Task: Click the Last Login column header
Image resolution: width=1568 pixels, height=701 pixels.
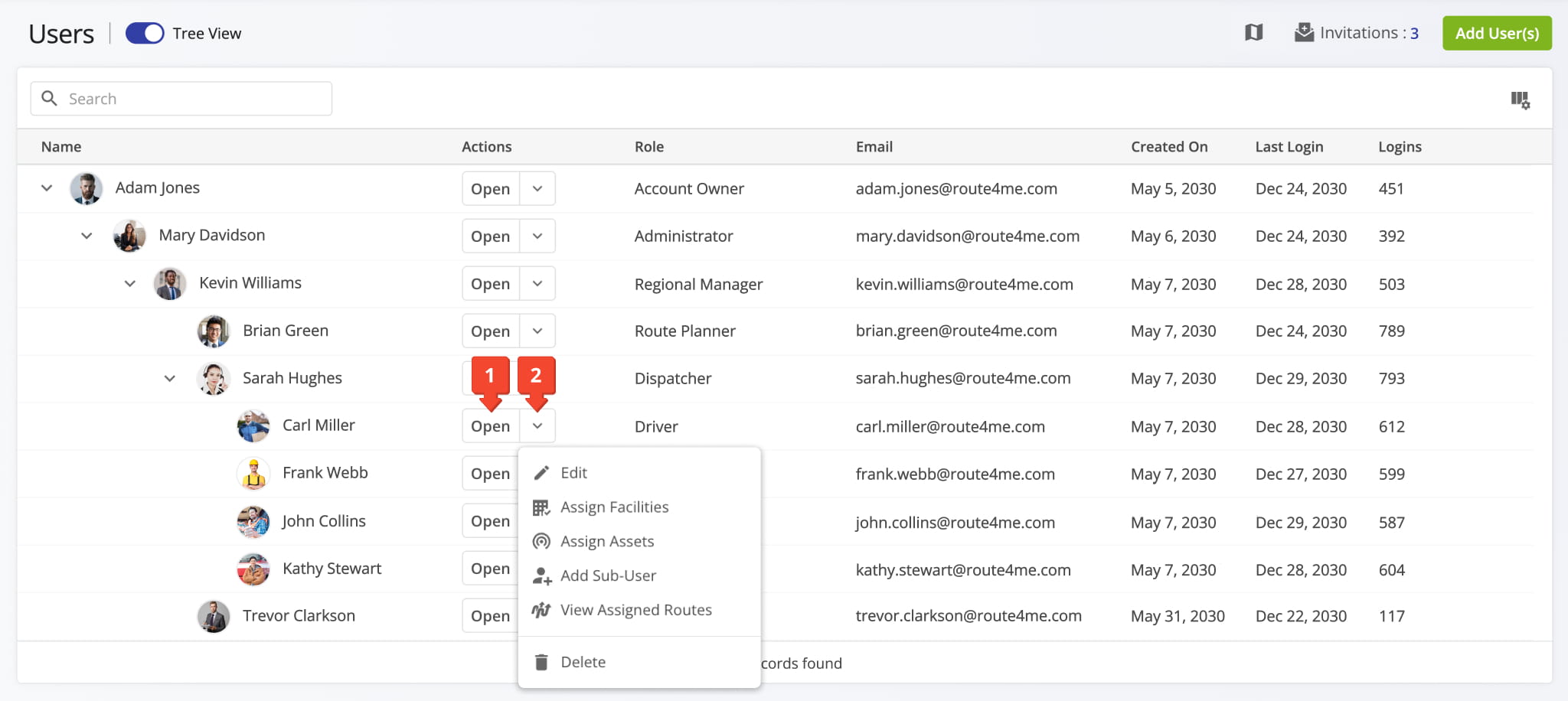Action: 1289,146
